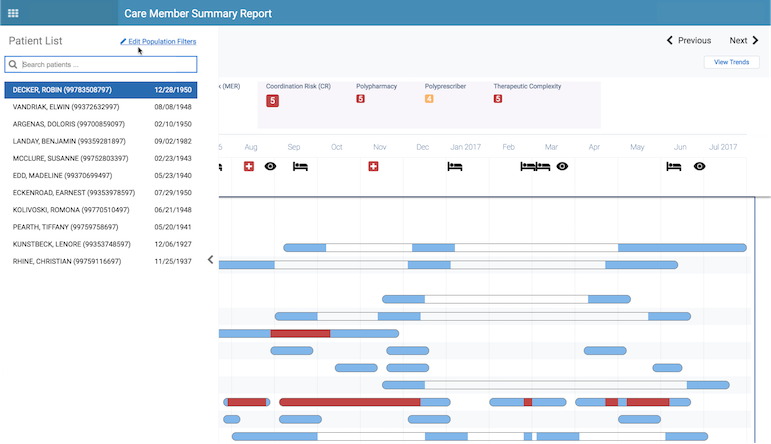Click the bed icon just before Jun

674,167
